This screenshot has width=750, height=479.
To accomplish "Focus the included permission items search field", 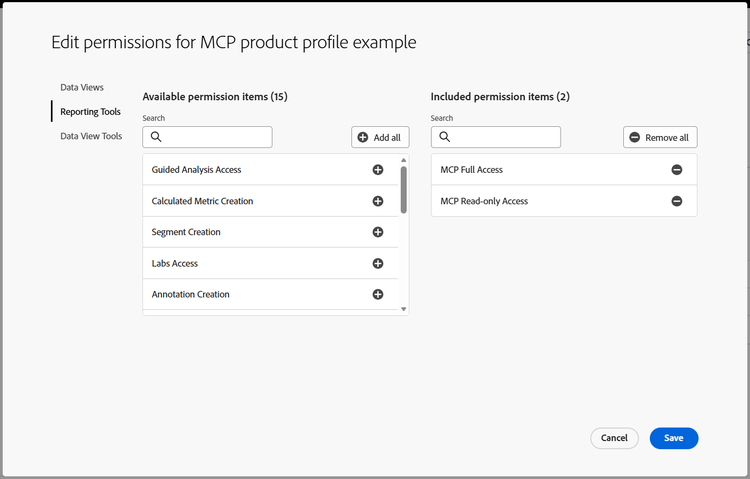I will [x=496, y=137].
